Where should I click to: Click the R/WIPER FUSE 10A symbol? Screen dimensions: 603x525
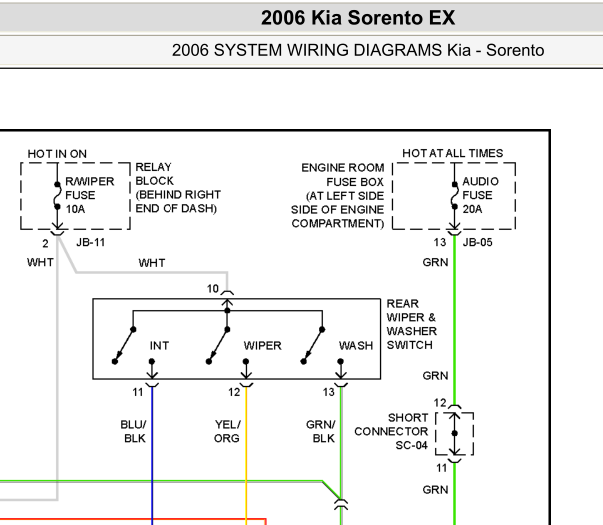pyautogui.click(x=57, y=196)
